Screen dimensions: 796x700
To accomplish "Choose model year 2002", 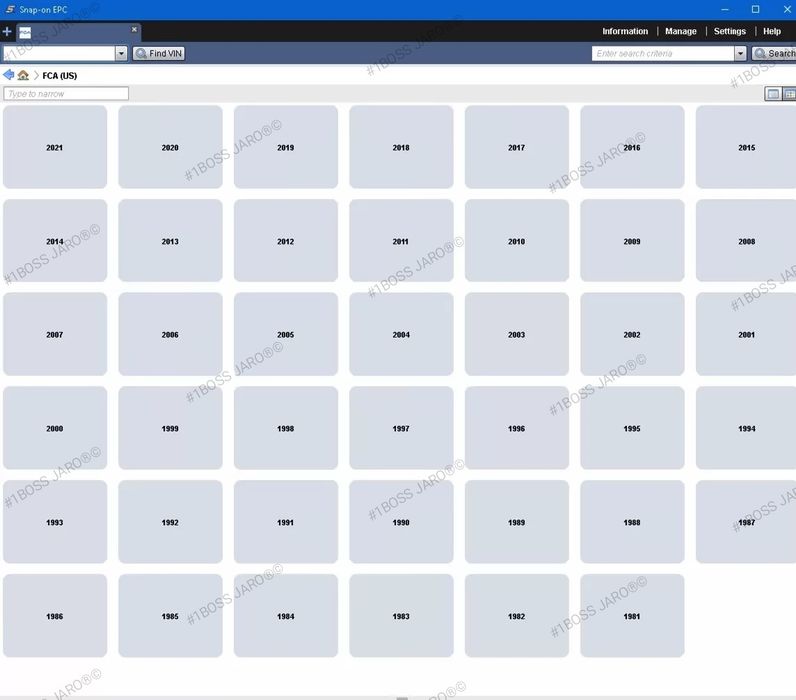I will tap(632, 335).
